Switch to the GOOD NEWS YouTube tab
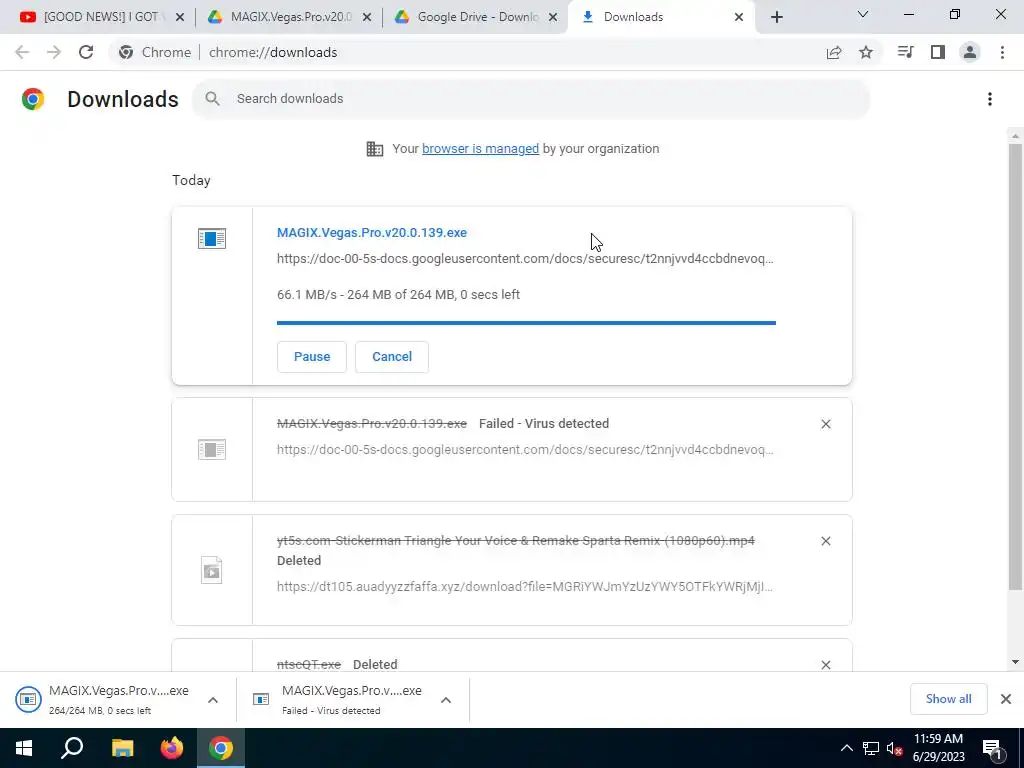Viewport: 1024px width, 768px height. click(x=101, y=17)
